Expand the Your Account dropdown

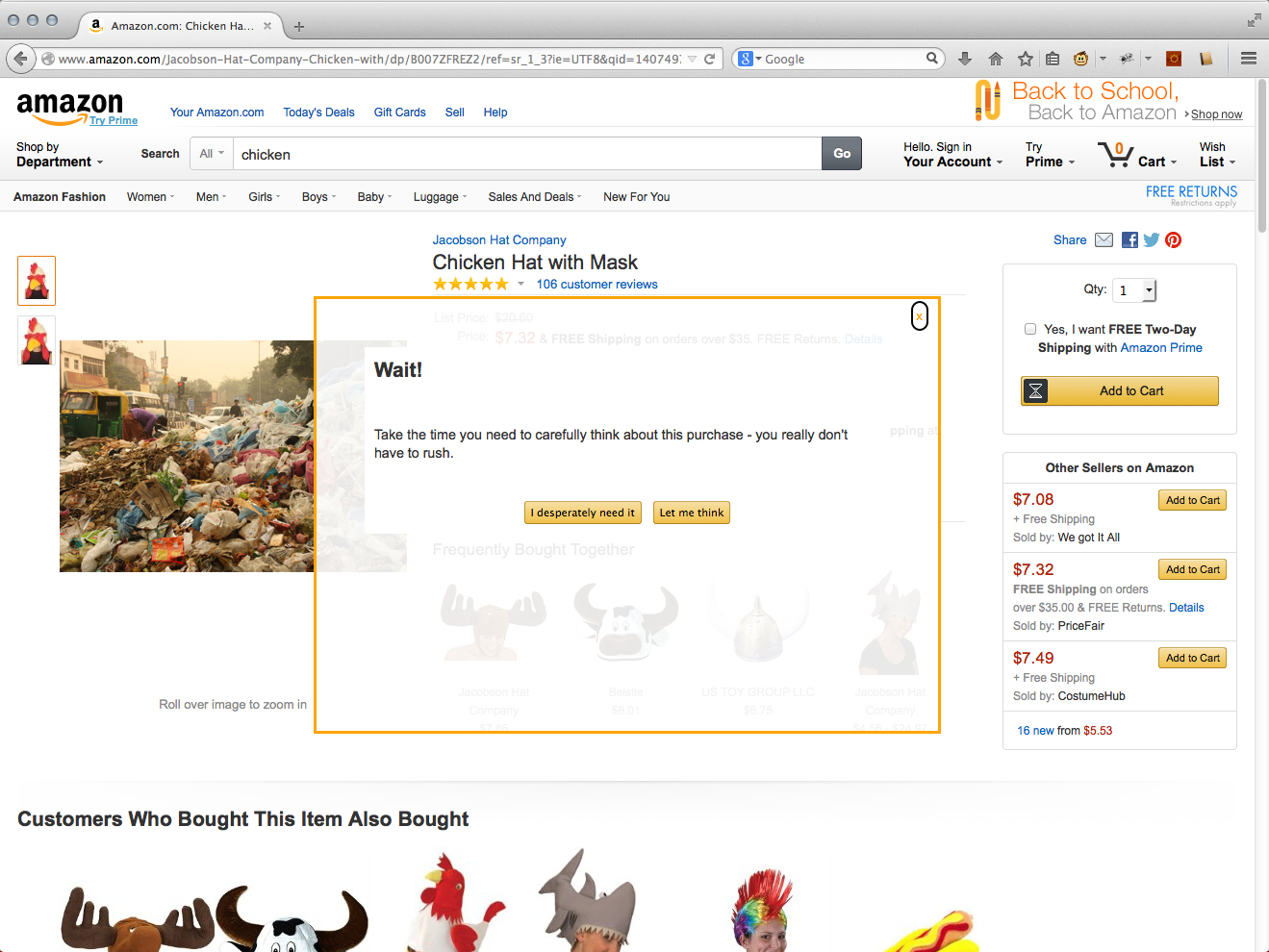coord(952,155)
